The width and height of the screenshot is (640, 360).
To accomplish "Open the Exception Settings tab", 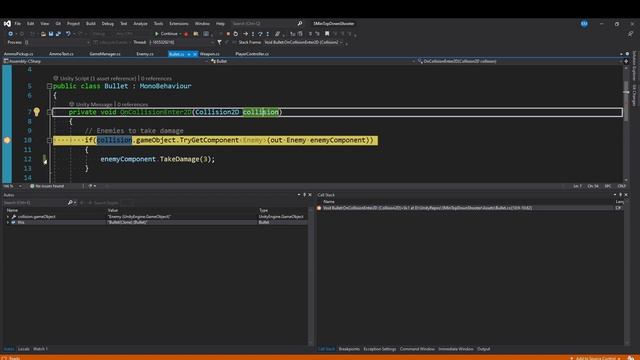I will tap(380, 349).
